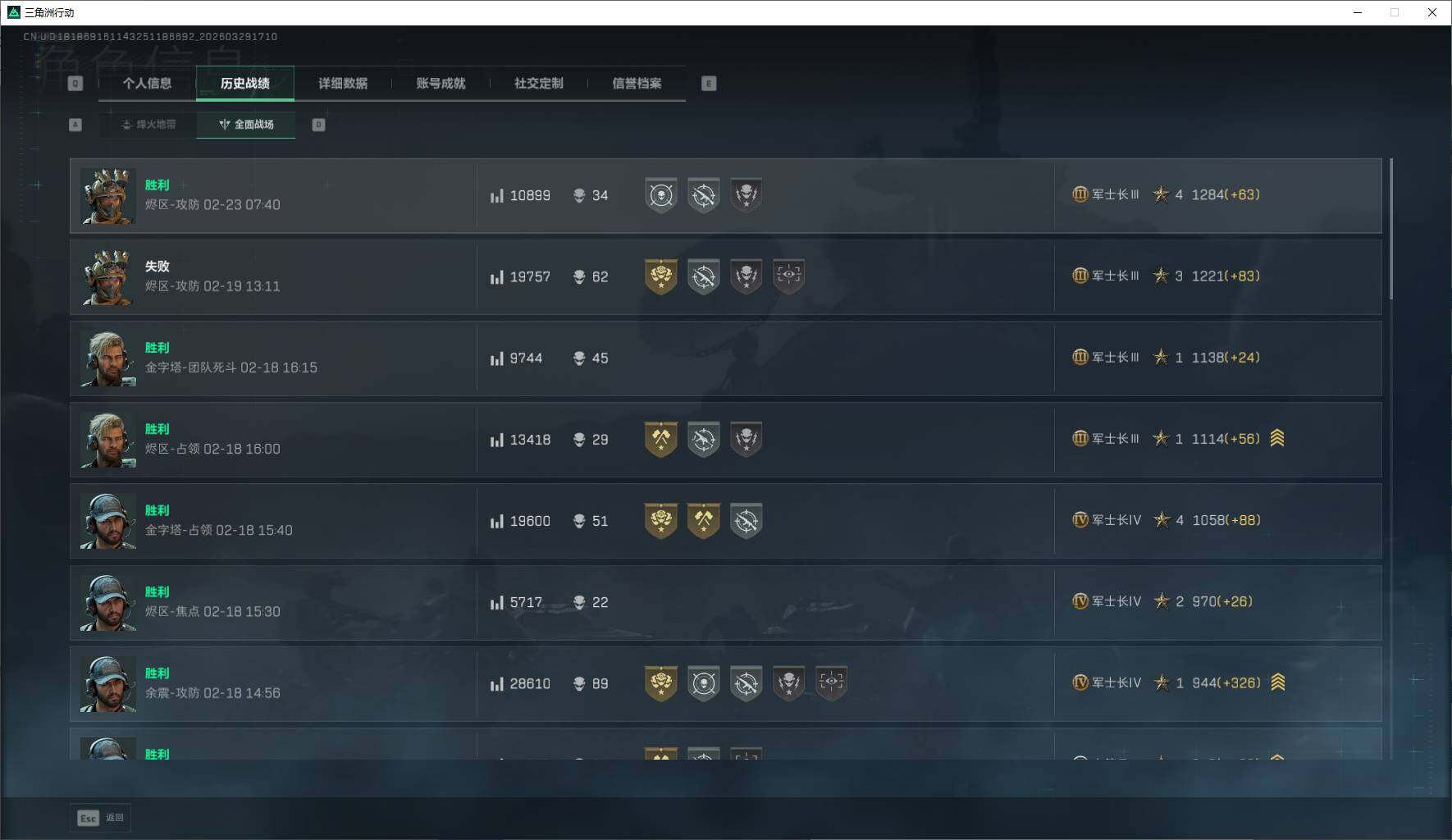The width and height of the screenshot is (1452, 840).
Task: Click the scan-eye badge in 余震-攻防 match row
Action: click(x=831, y=683)
